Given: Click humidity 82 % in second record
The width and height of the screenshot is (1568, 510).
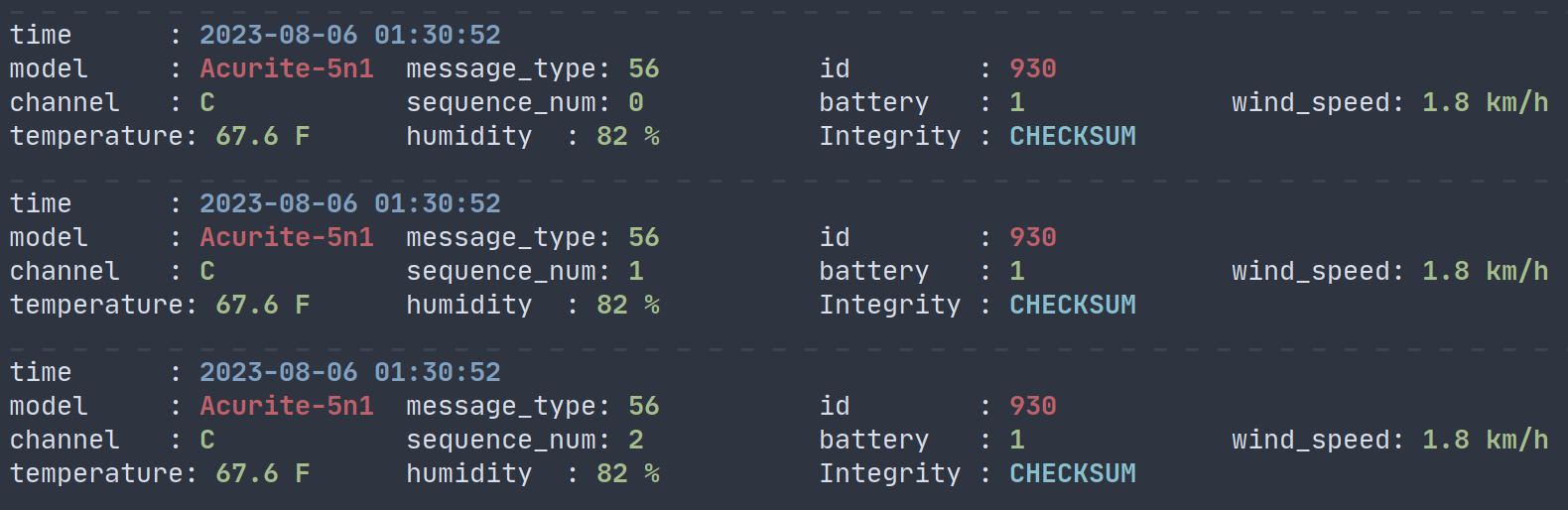Looking at the screenshot, I should (x=628, y=305).
